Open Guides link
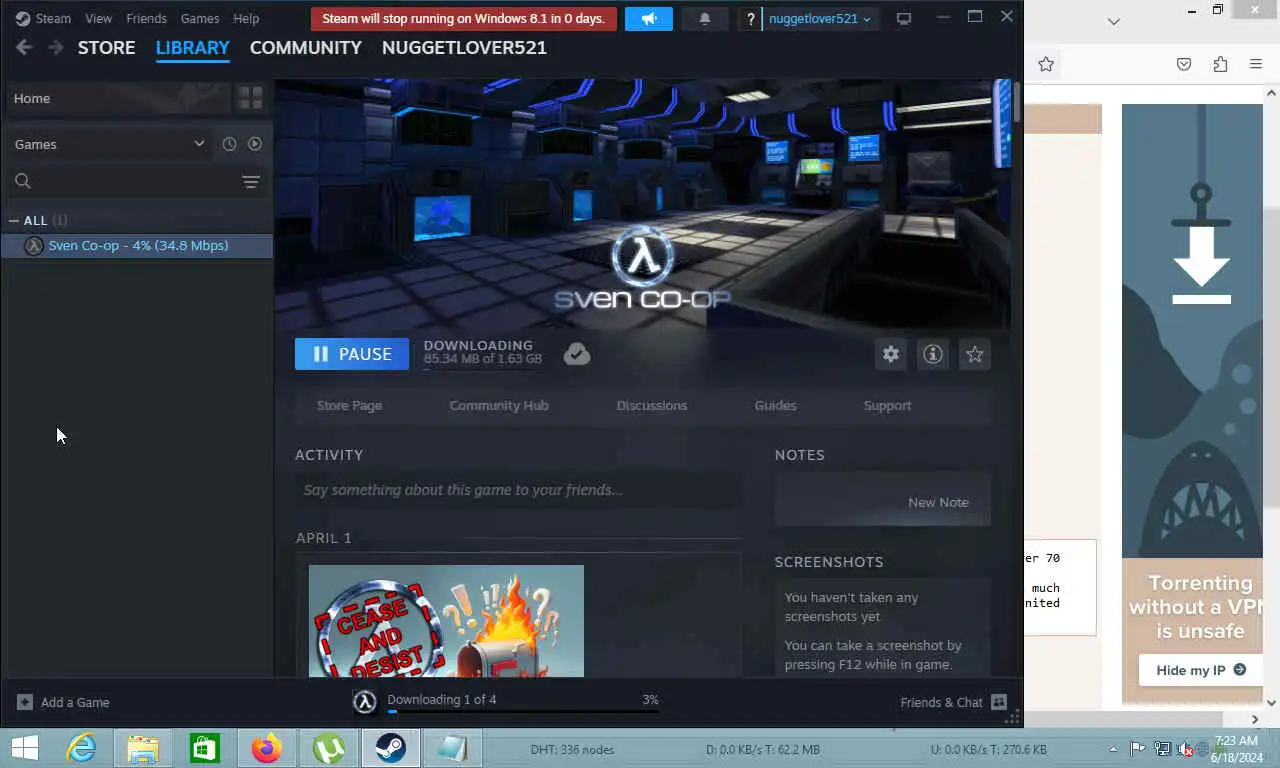Viewport: 1280px width, 768px height. point(775,405)
